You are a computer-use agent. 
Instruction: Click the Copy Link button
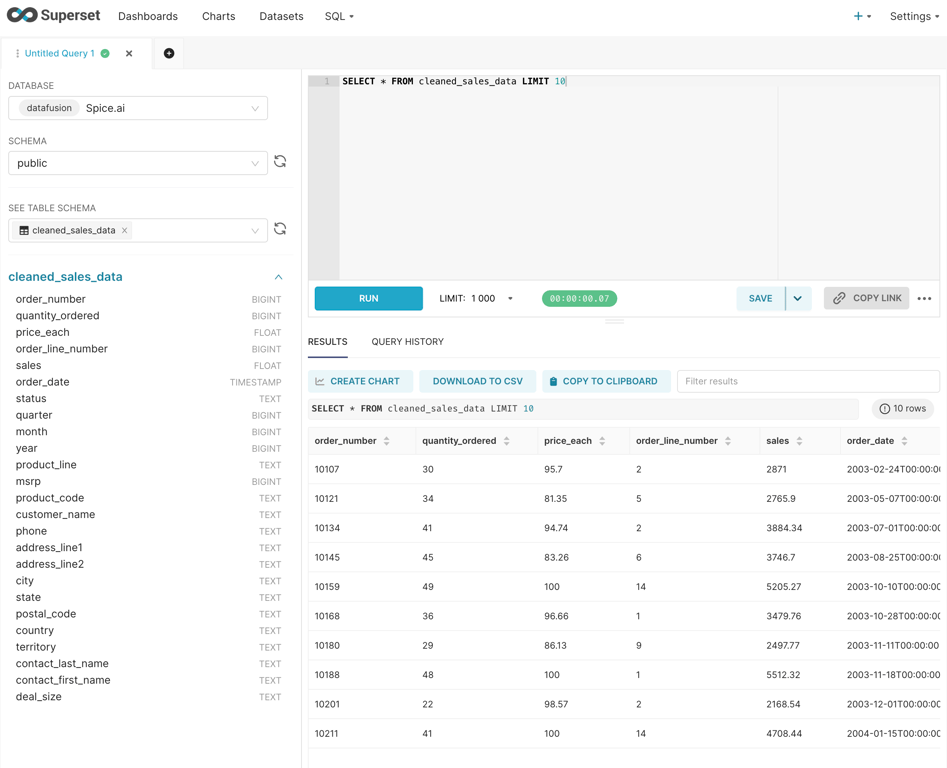pos(866,298)
